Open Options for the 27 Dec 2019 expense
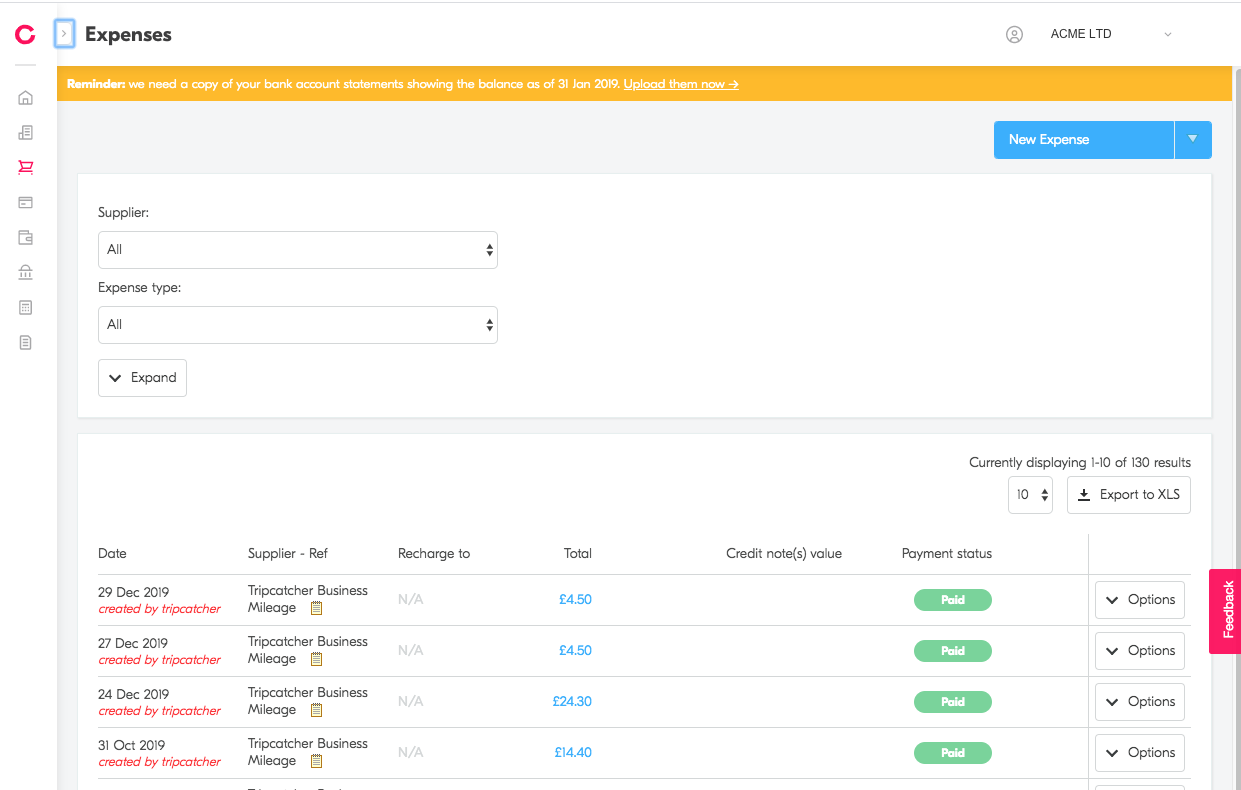The width and height of the screenshot is (1241, 790). (1140, 651)
